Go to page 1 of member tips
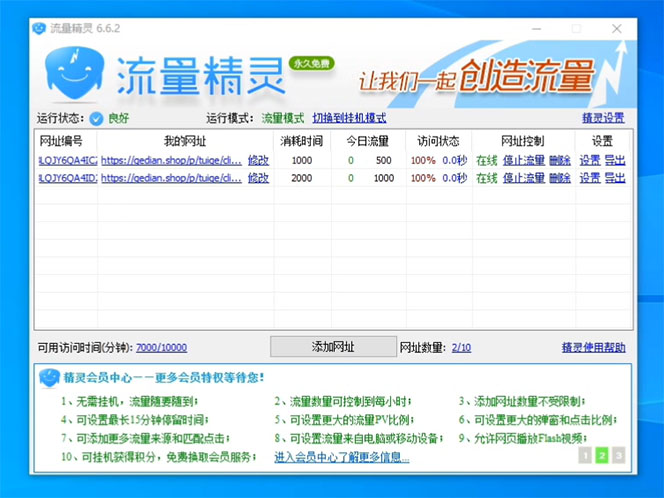 point(585,456)
